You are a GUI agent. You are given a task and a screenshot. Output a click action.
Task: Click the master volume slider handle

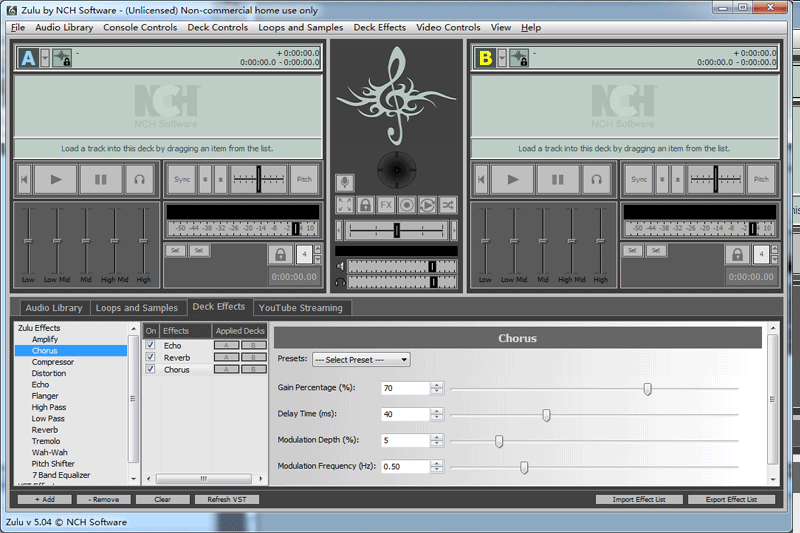pos(432,266)
